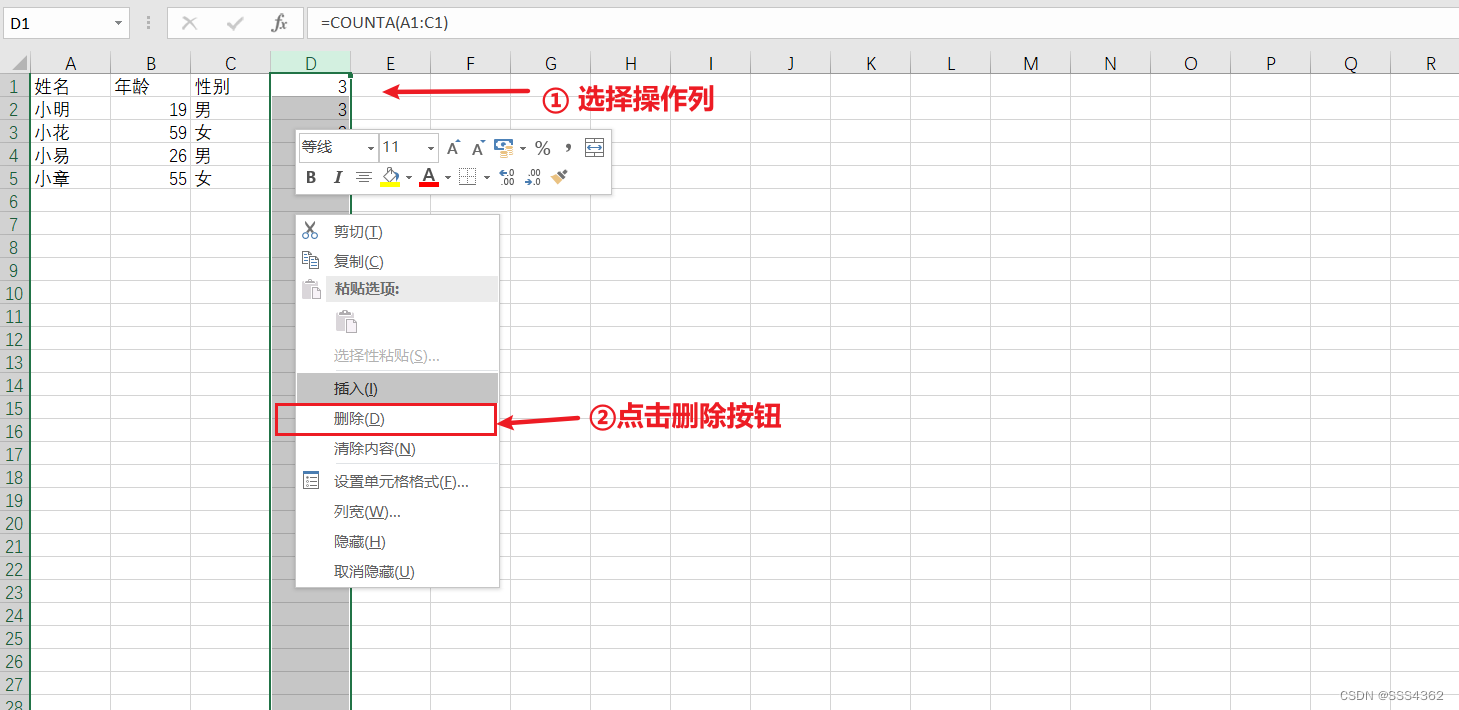Open the accounting format dropdown arrow

tap(523, 148)
